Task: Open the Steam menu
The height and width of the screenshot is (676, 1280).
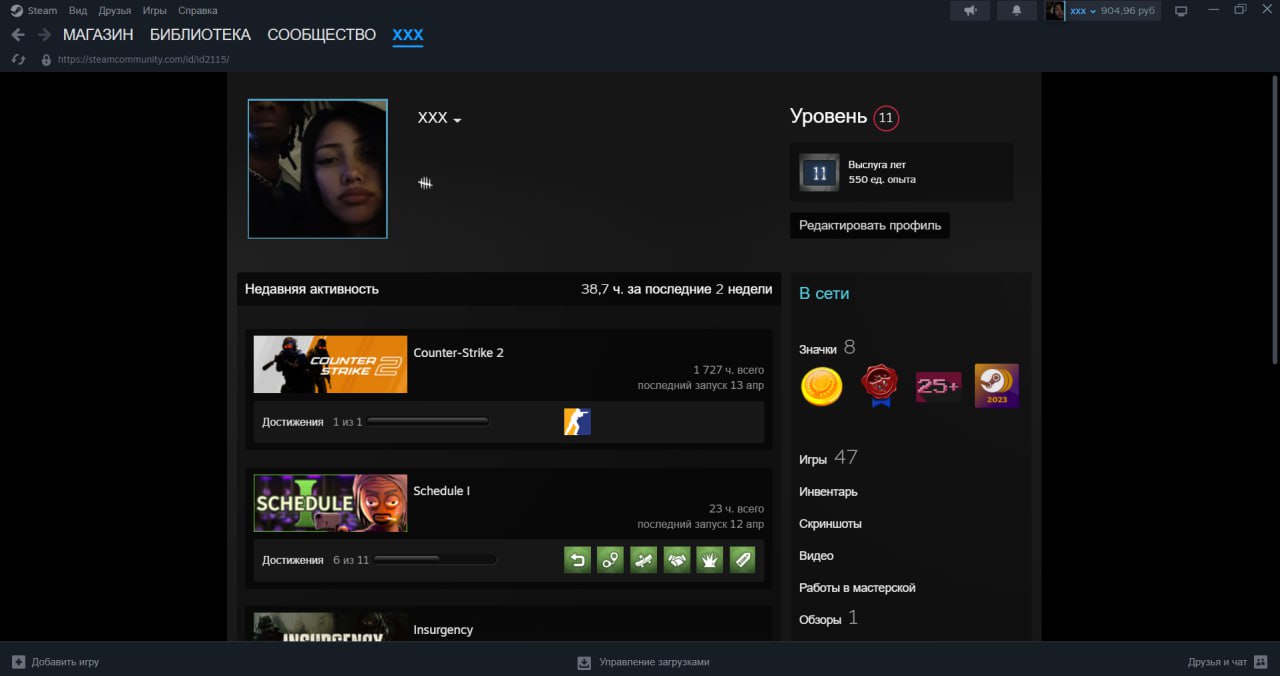Action: pos(42,10)
